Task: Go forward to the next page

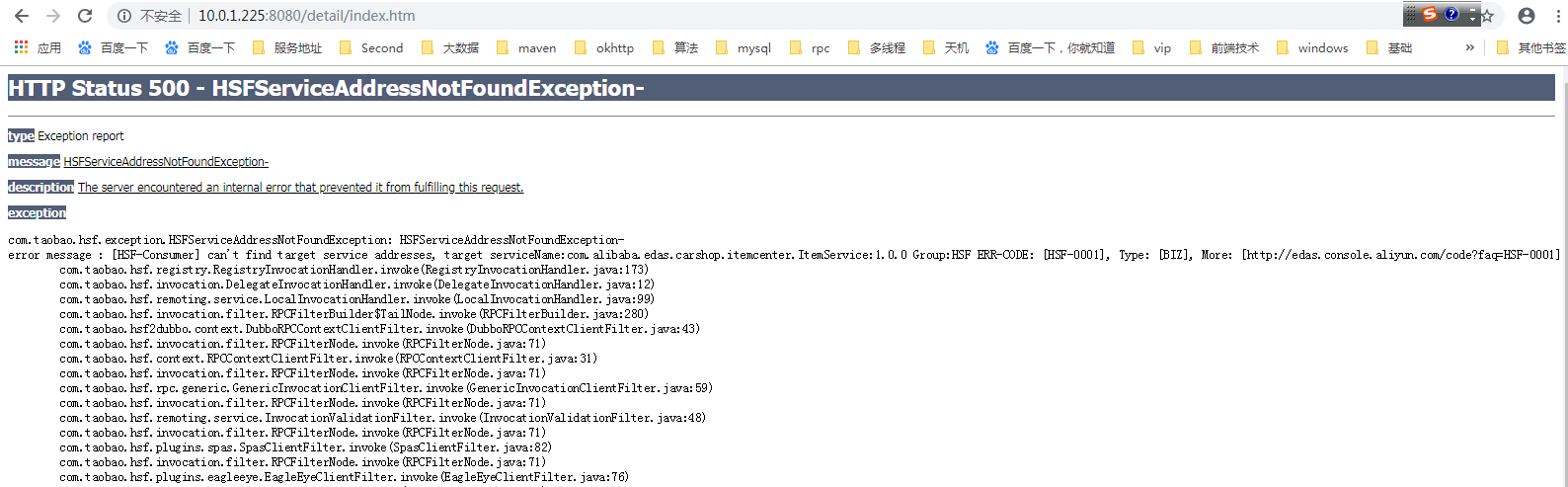Action: coord(53,16)
